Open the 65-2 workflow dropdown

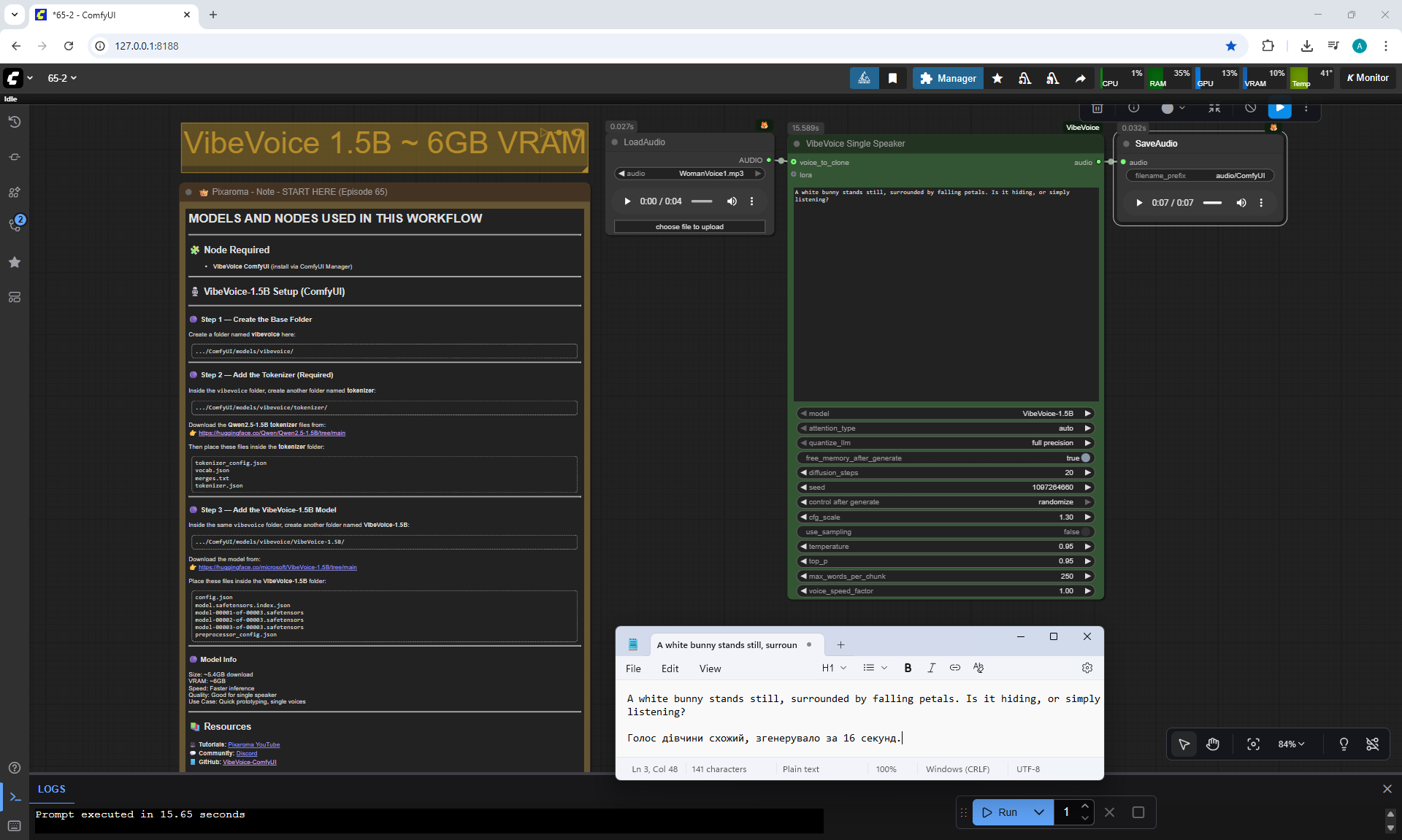pos(62,78)
